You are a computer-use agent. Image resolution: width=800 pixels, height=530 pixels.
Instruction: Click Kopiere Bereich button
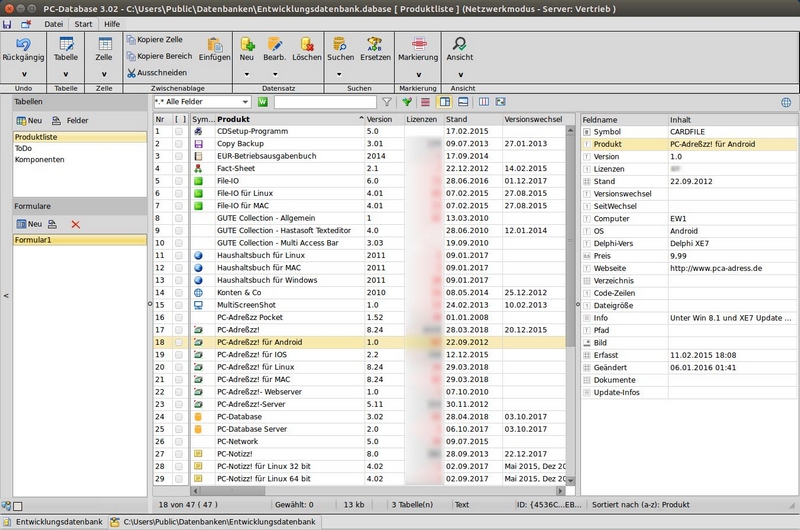click(x=160, y=56)
